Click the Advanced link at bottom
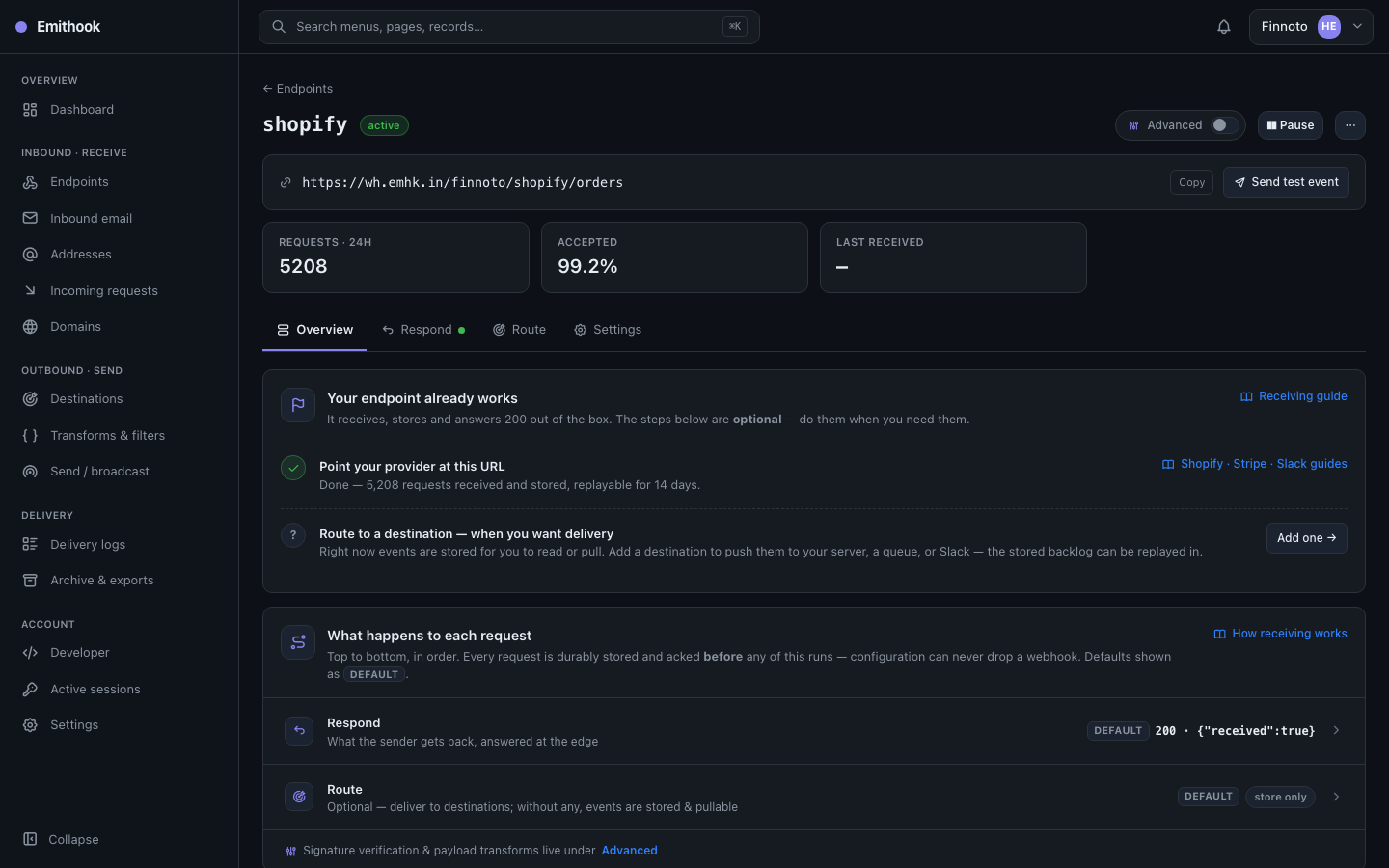This screenshot has height=868, width=1389. pyautogui.click(x=629, y=851)
